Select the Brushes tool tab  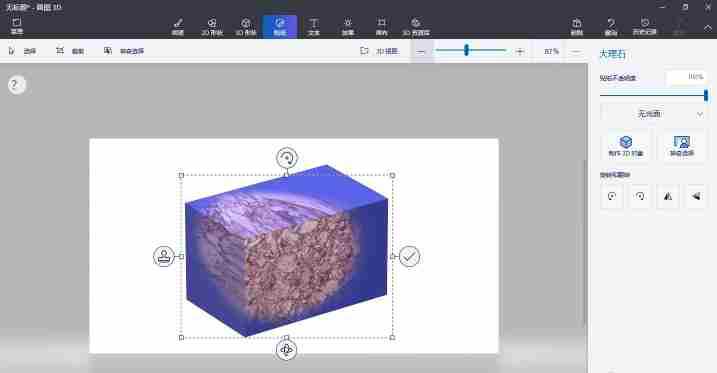tap(178, 27)
